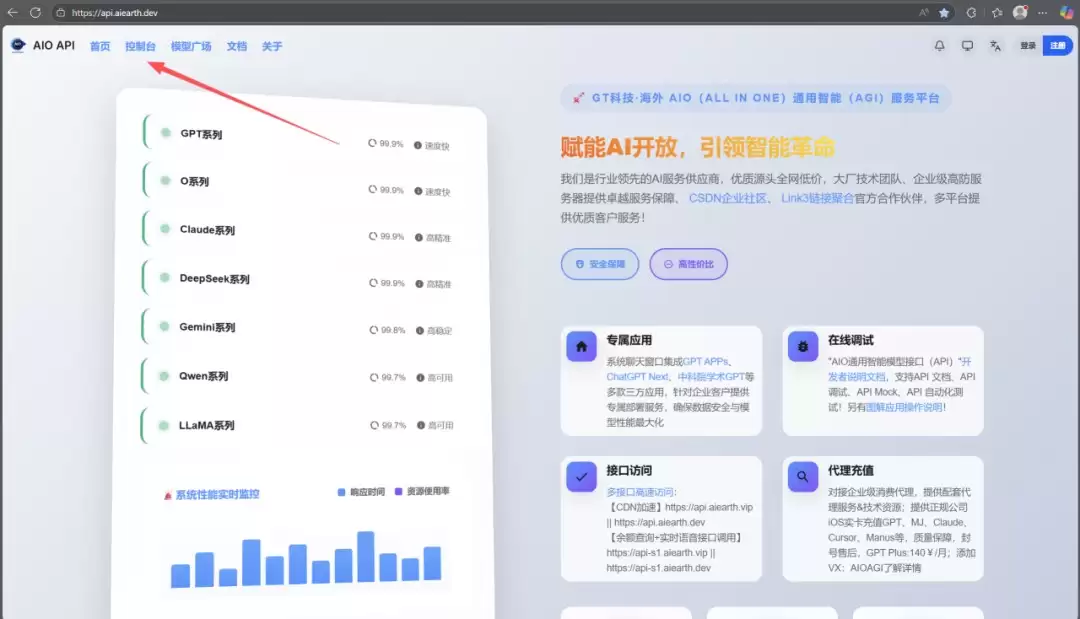Image resolution: width=1080 pixels, height=619 pixels.
Task: Click the green status dot beside Claude系列
Action: coord(165,229)
